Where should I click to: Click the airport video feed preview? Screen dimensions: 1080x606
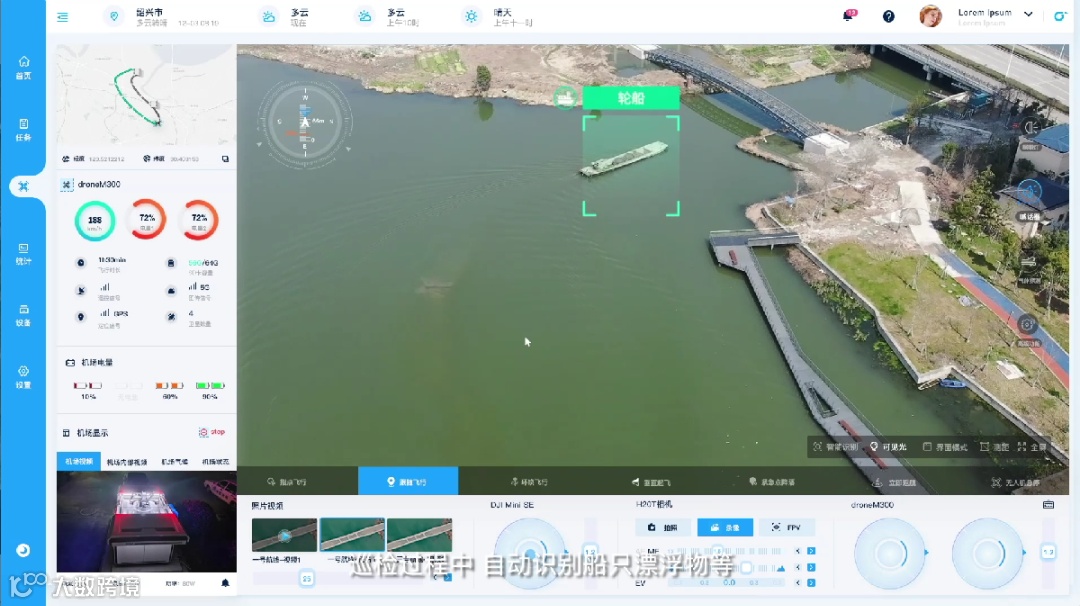point(147,521)
